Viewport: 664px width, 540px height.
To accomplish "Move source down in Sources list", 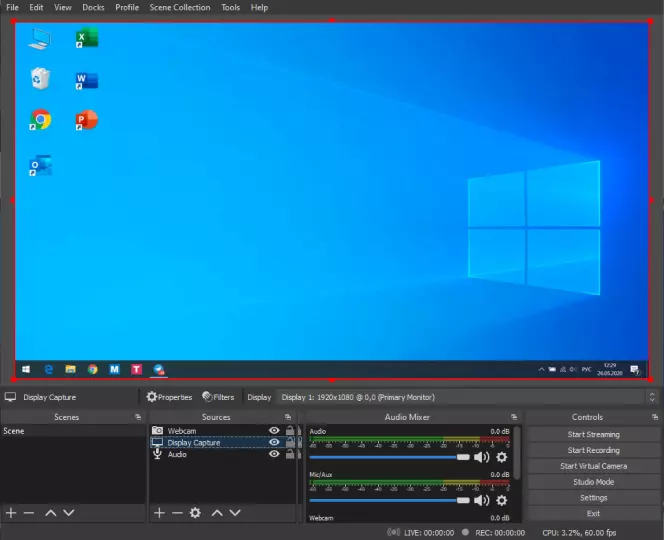I will tap(235, 513).
